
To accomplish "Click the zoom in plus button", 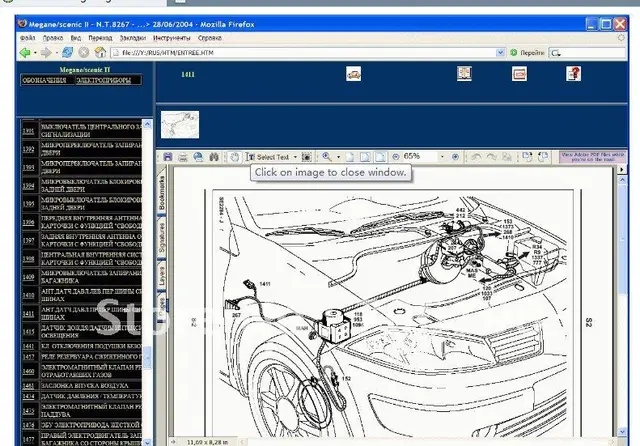I will [x=456, y=157].
